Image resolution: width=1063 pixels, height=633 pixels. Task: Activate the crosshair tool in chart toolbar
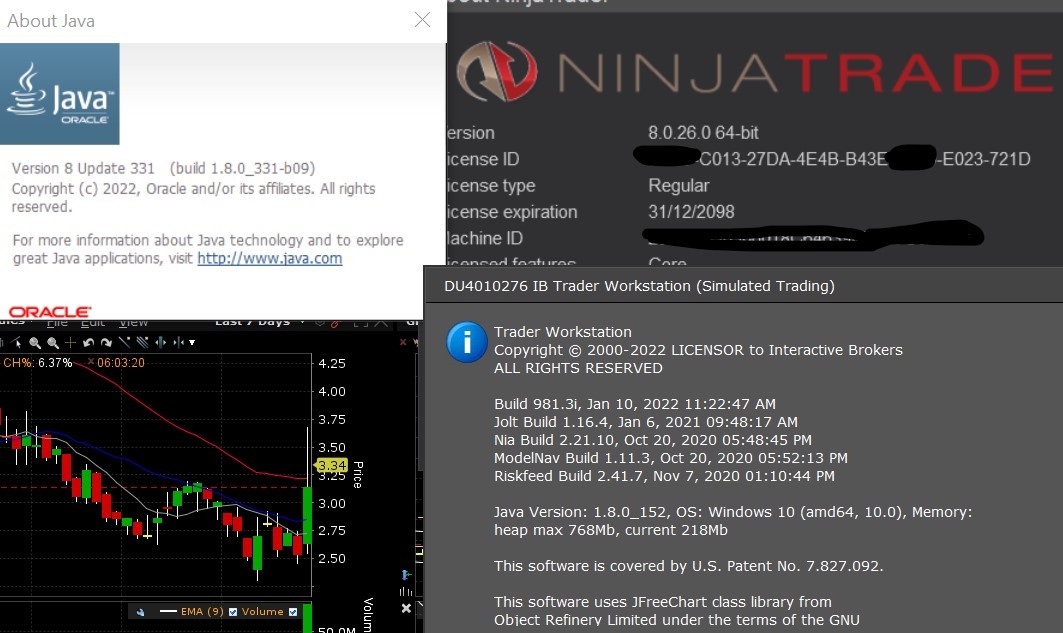(71, 342)
